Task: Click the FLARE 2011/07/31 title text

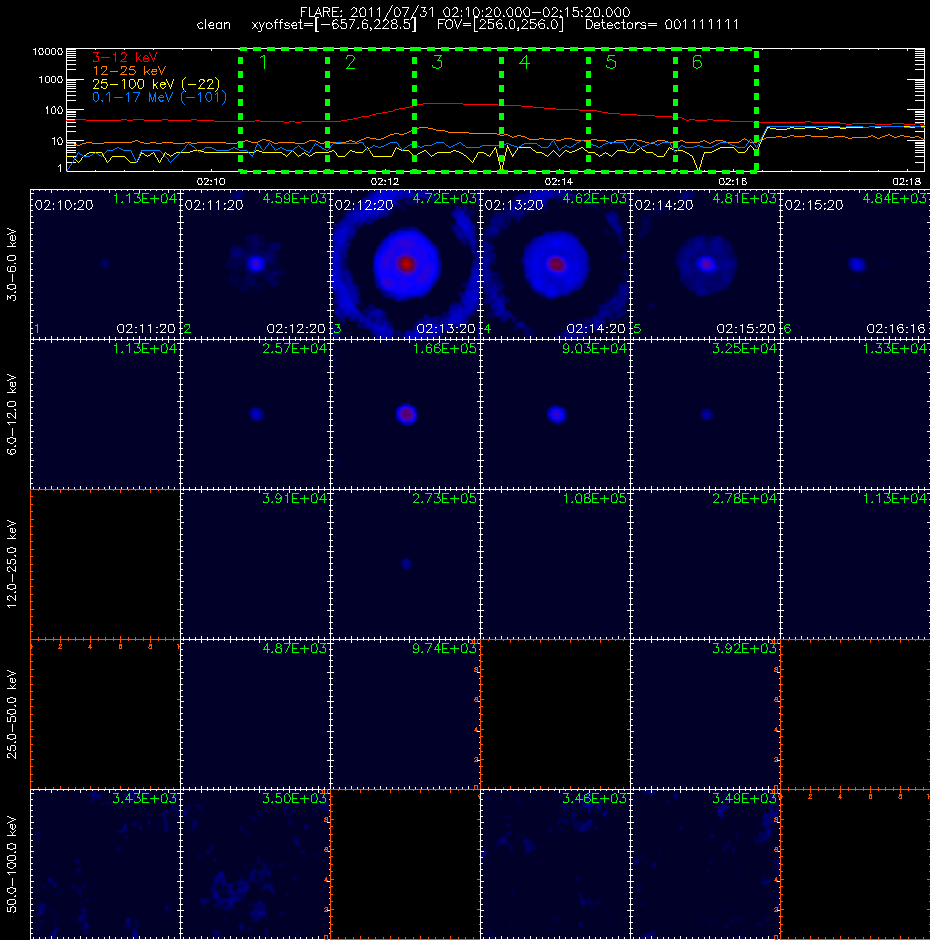Action: pyautogui.click(x=465, y=12)
